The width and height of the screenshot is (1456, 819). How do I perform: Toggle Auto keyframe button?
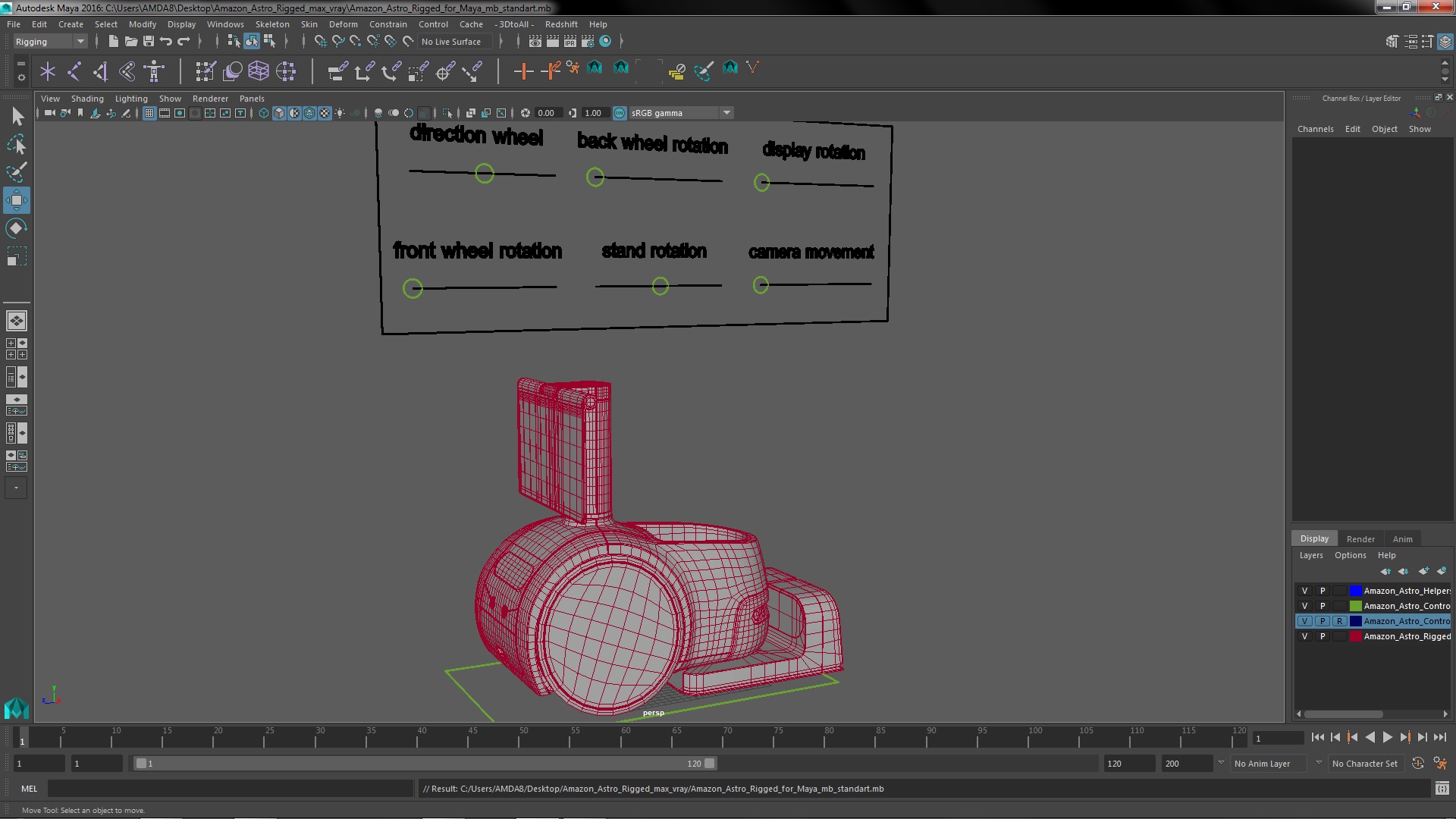(x=1418, y=764)
